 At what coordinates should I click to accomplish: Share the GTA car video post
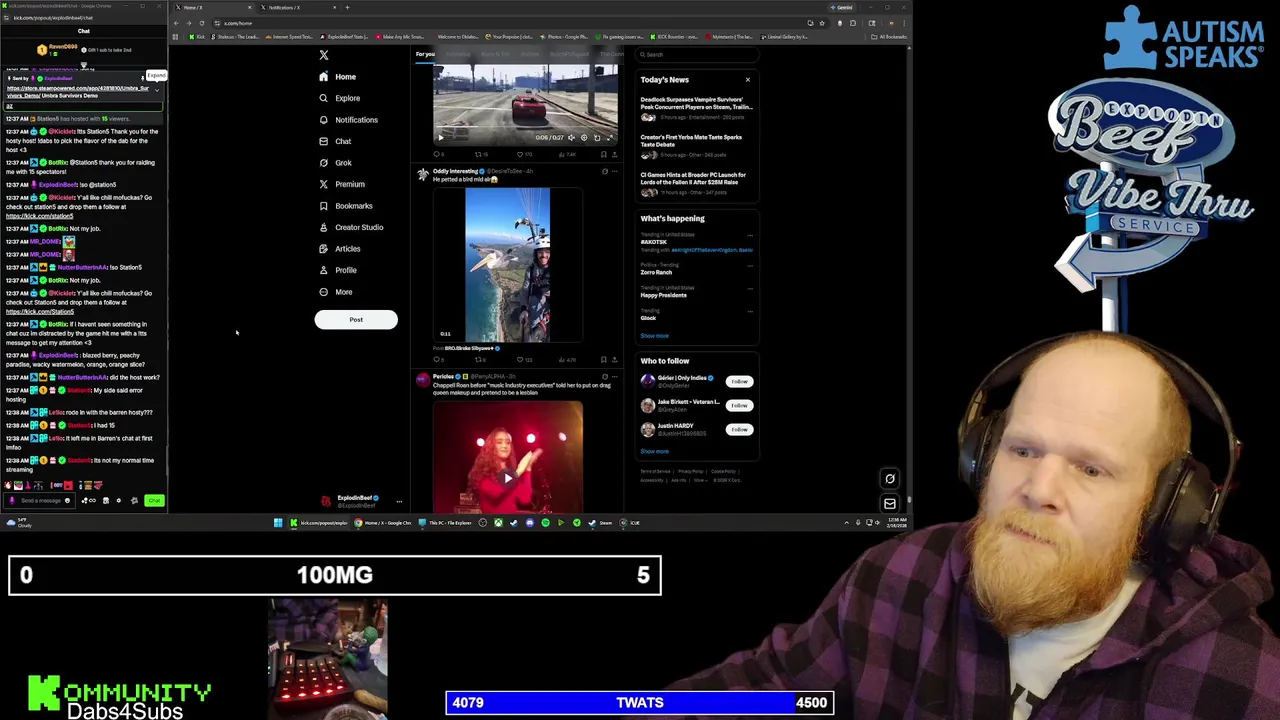point(614,155)
